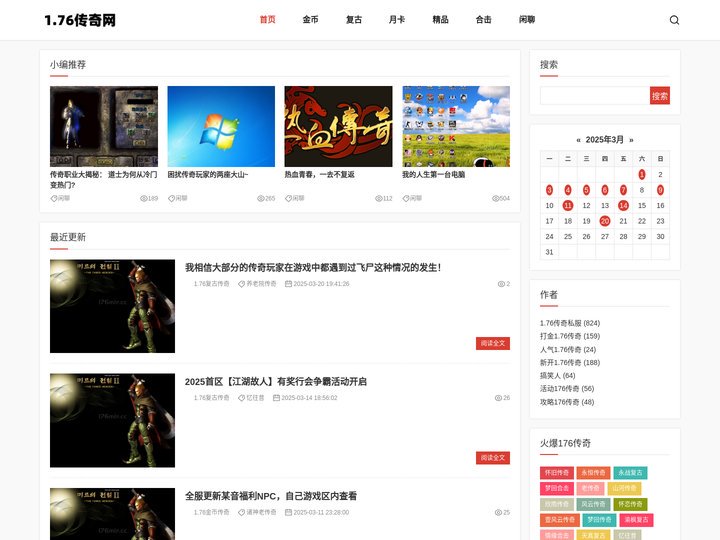
Task: Open author 人气1.76传奇 (24)
Action: [x=568, y=349]
